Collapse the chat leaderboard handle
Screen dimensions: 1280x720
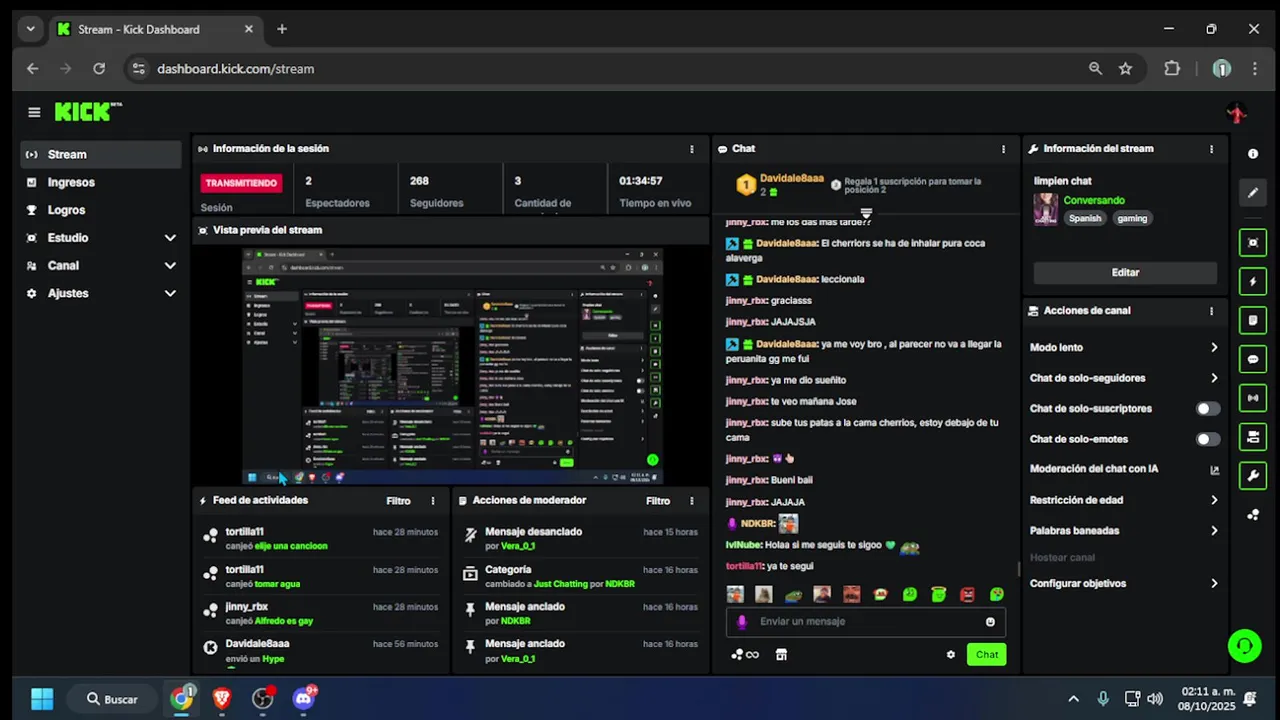[866, 213]
